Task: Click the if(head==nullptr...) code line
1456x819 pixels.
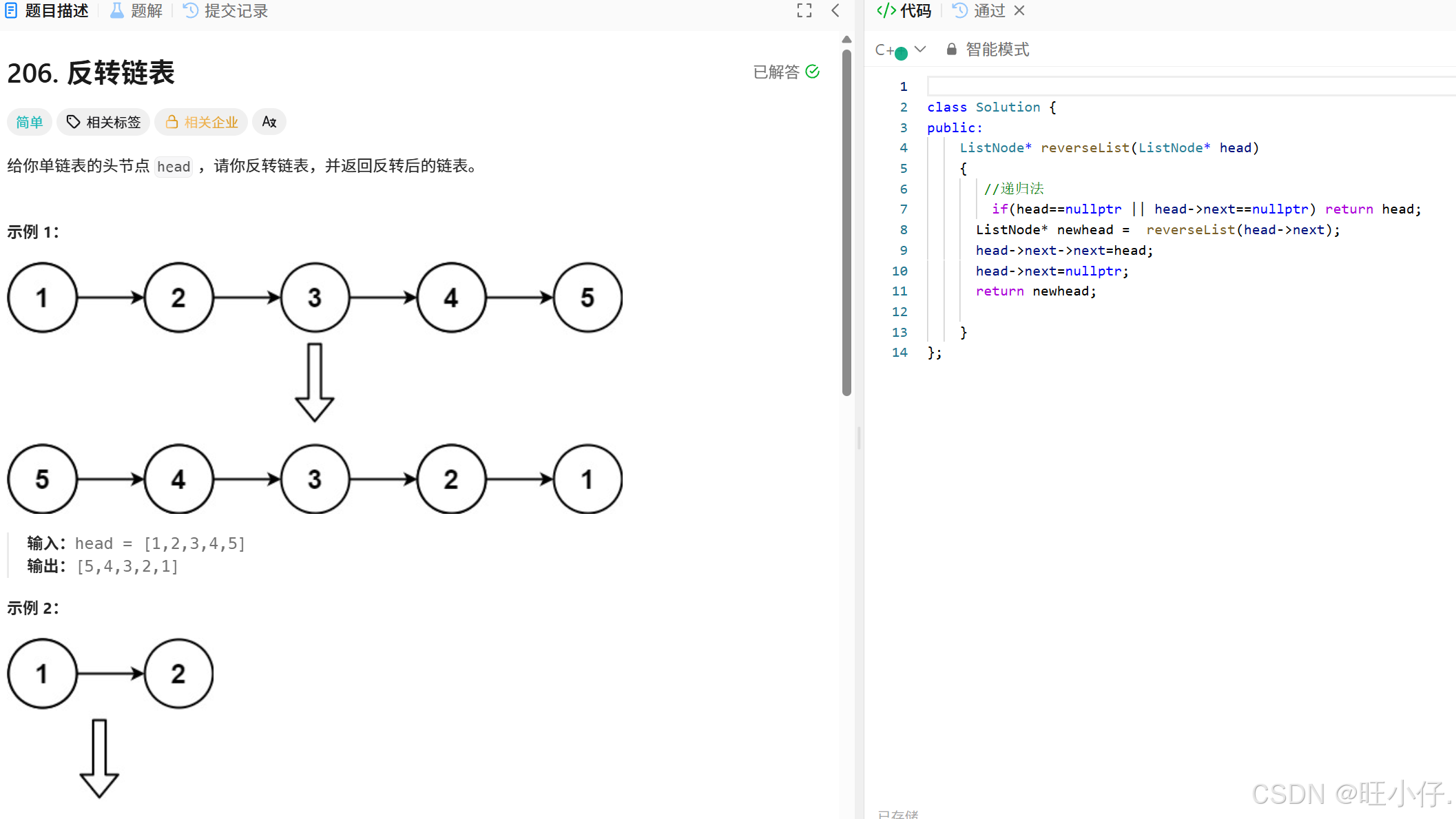Action: [1206, 209]
